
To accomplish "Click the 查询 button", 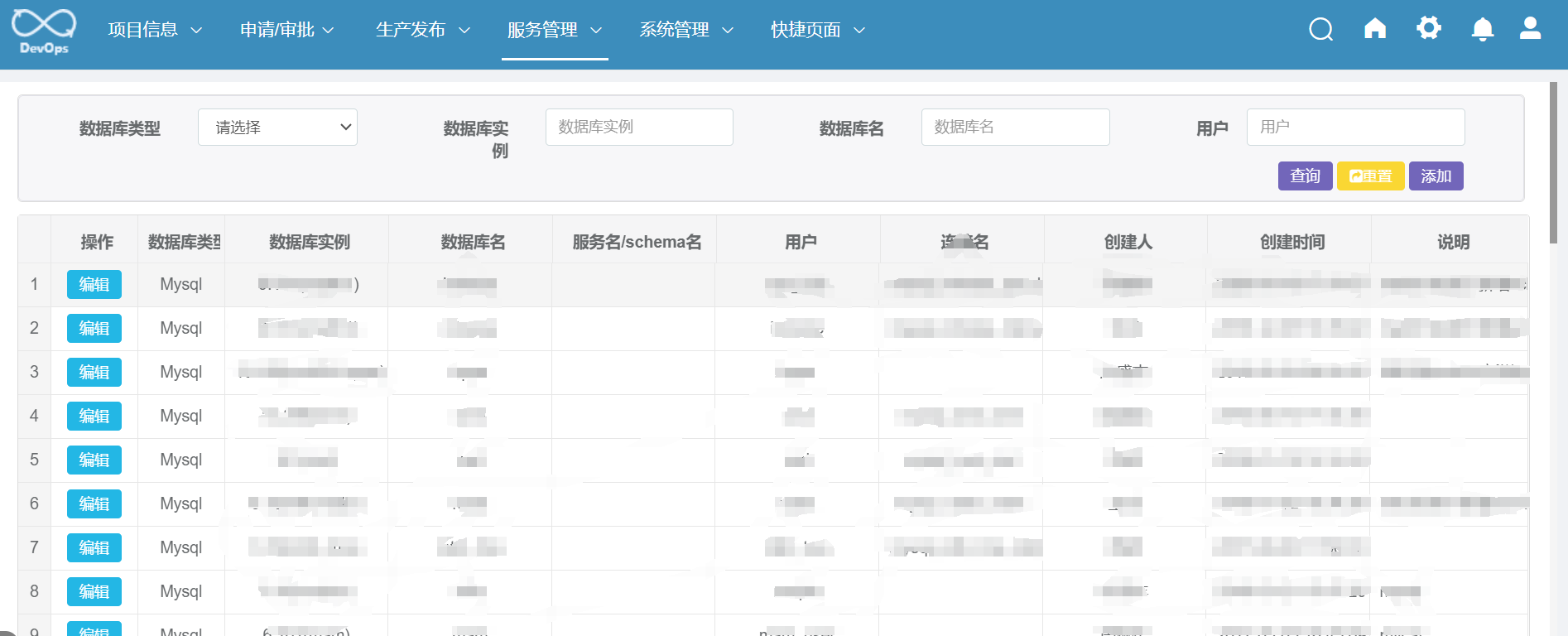I will pos(1305,176).
